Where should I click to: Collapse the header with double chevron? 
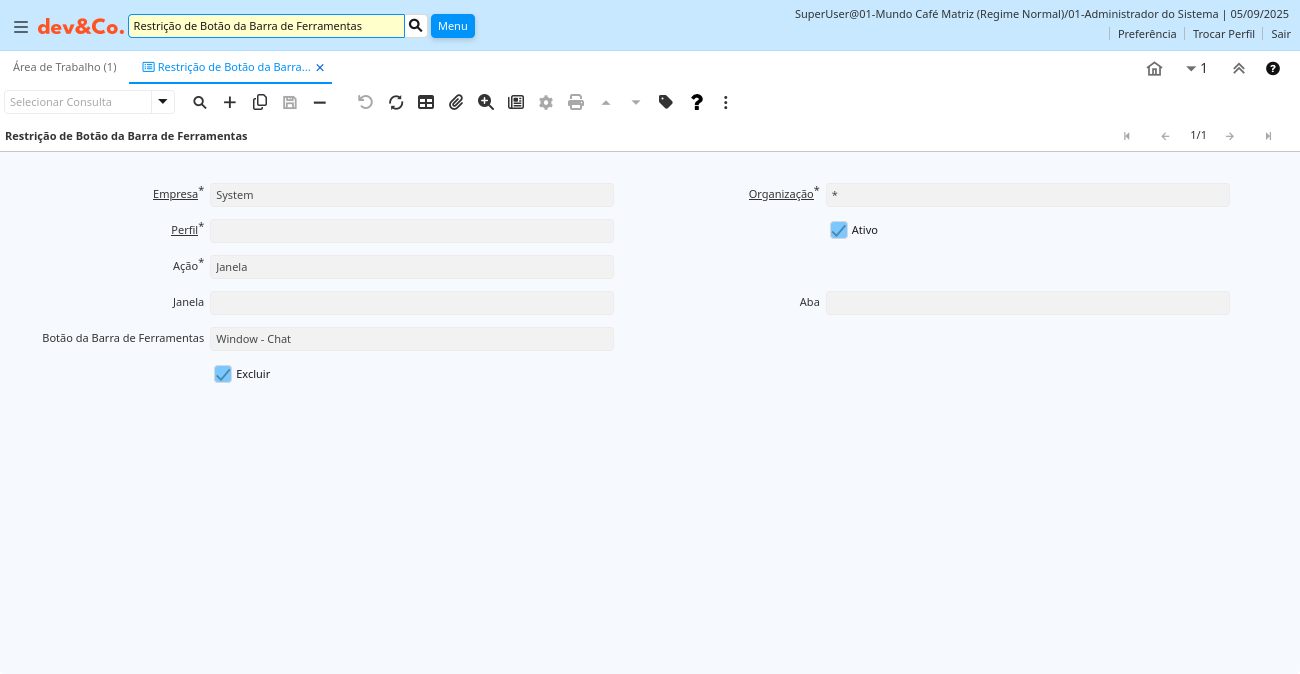click(1238, 68)
